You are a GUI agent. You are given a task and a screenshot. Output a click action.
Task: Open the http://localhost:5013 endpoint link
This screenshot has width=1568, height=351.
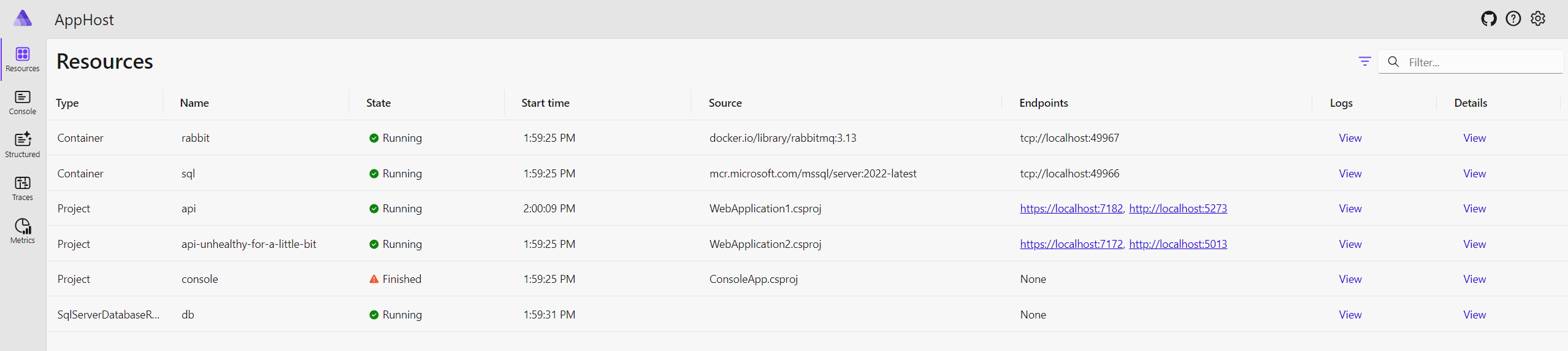point(1178,244)
